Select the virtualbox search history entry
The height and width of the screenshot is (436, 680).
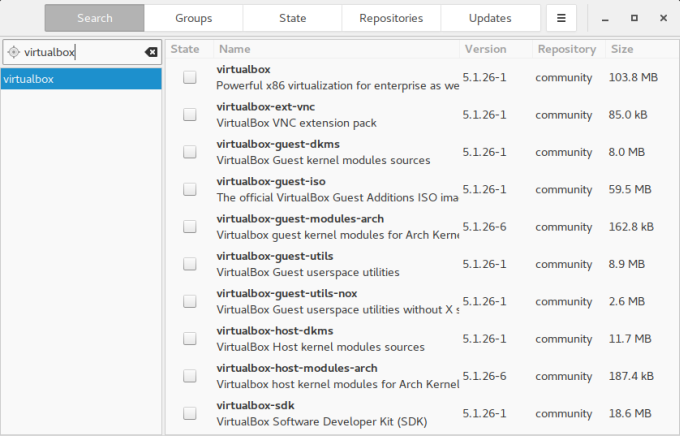coord(81,79)
